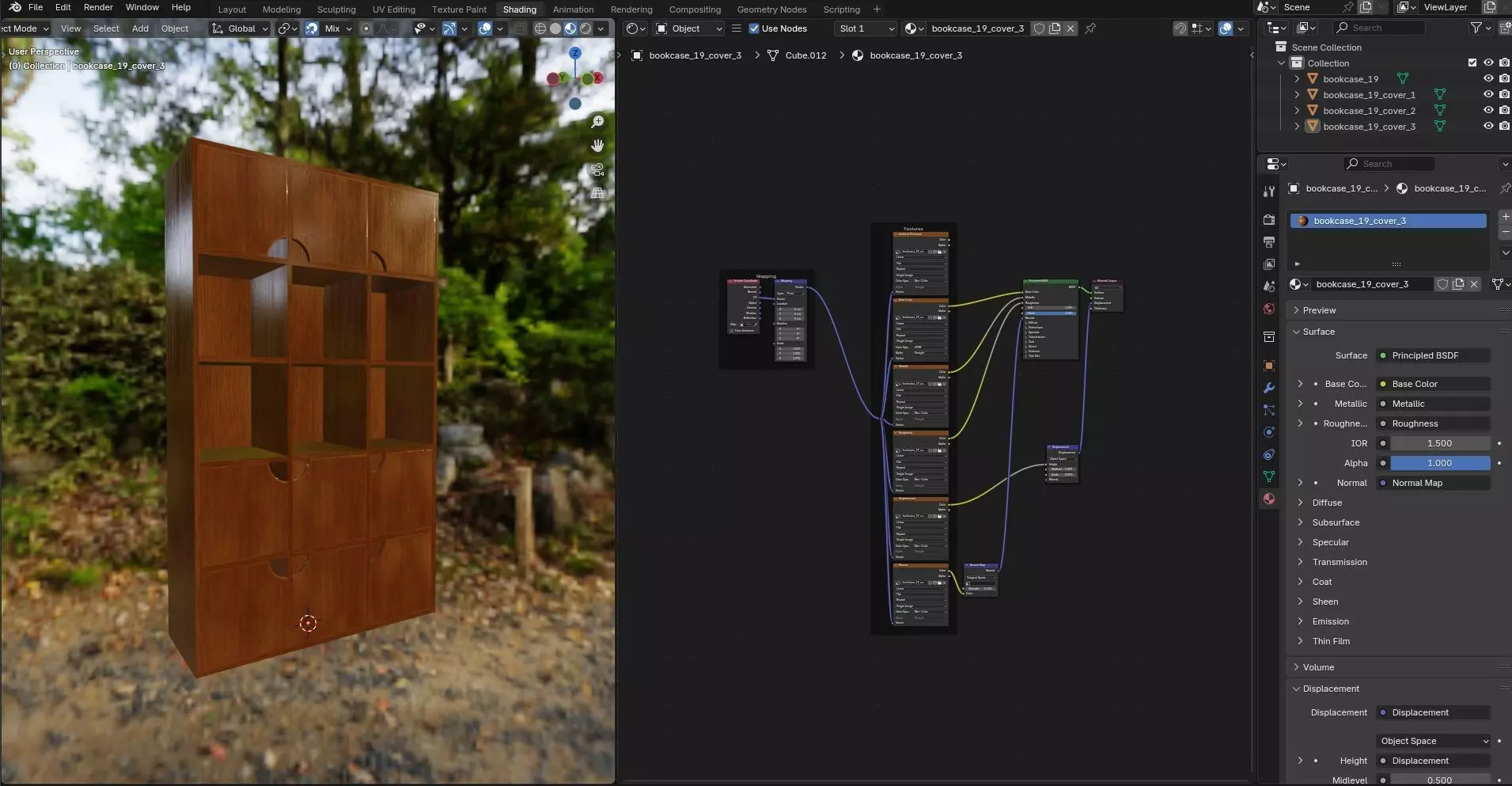Open the Object properties tab
The image size is (1512, 786).
point(1269,366)
